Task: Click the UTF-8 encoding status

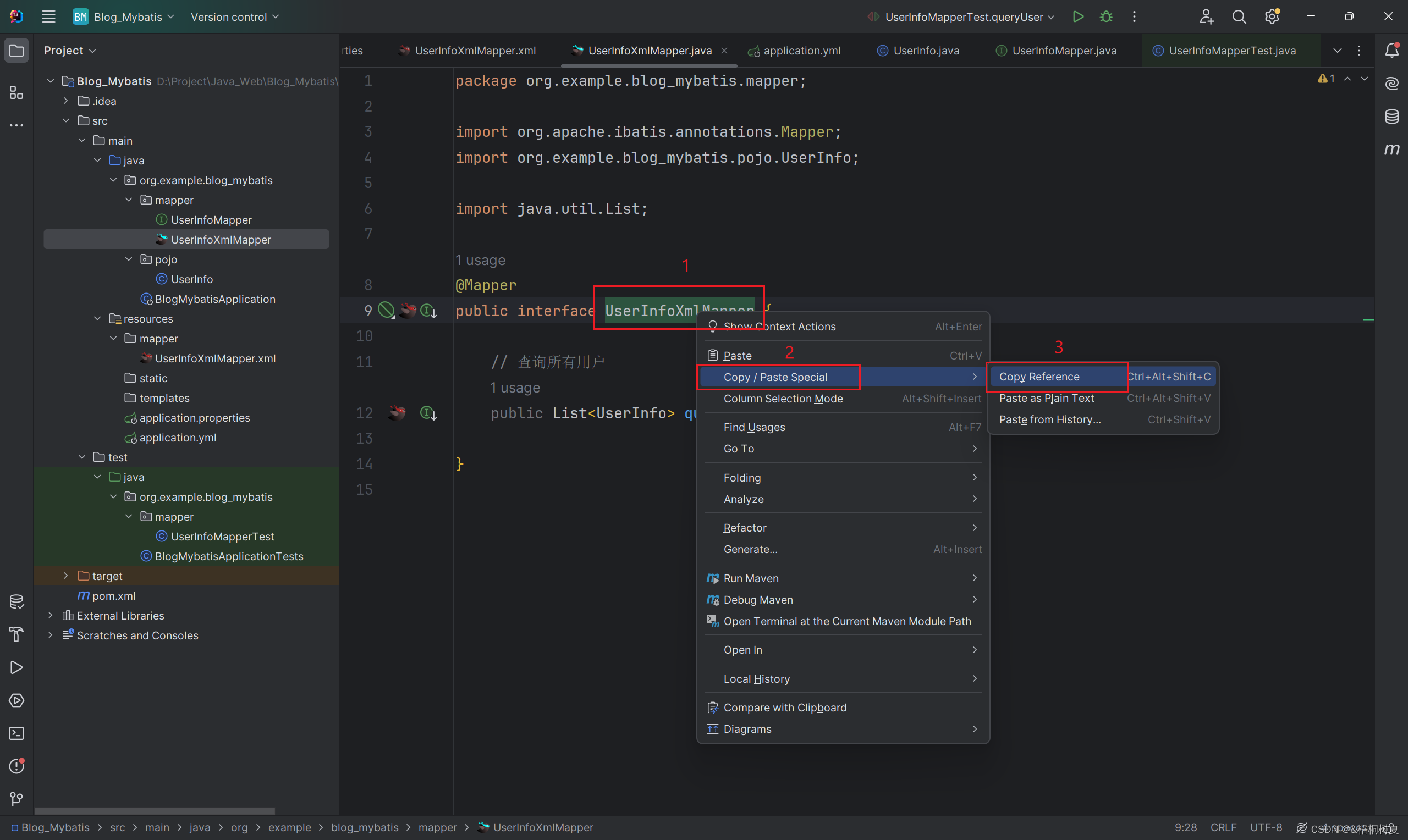Action: (x=1266, y=827)
